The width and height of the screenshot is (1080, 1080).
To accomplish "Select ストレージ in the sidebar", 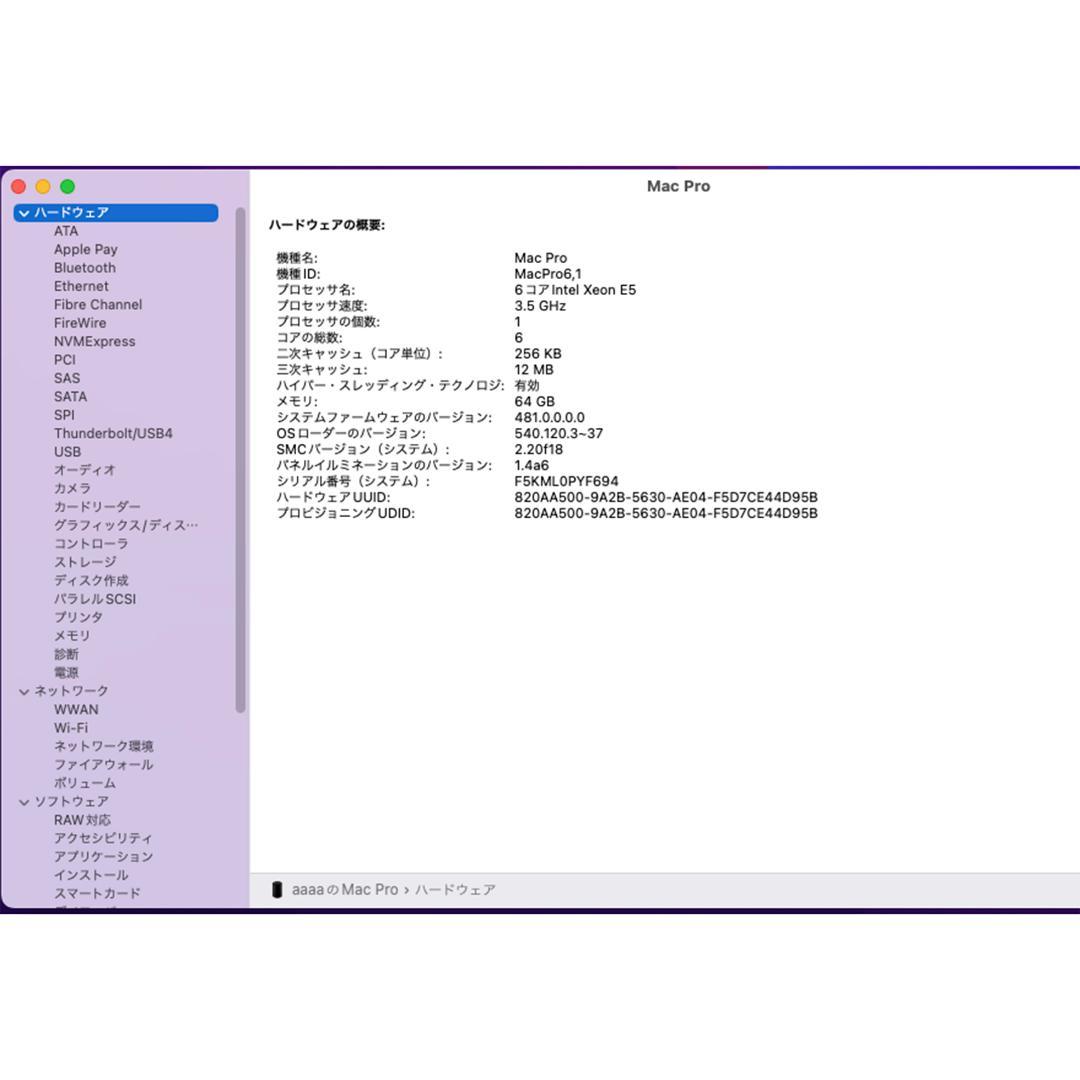I will (x=85, y=562).
